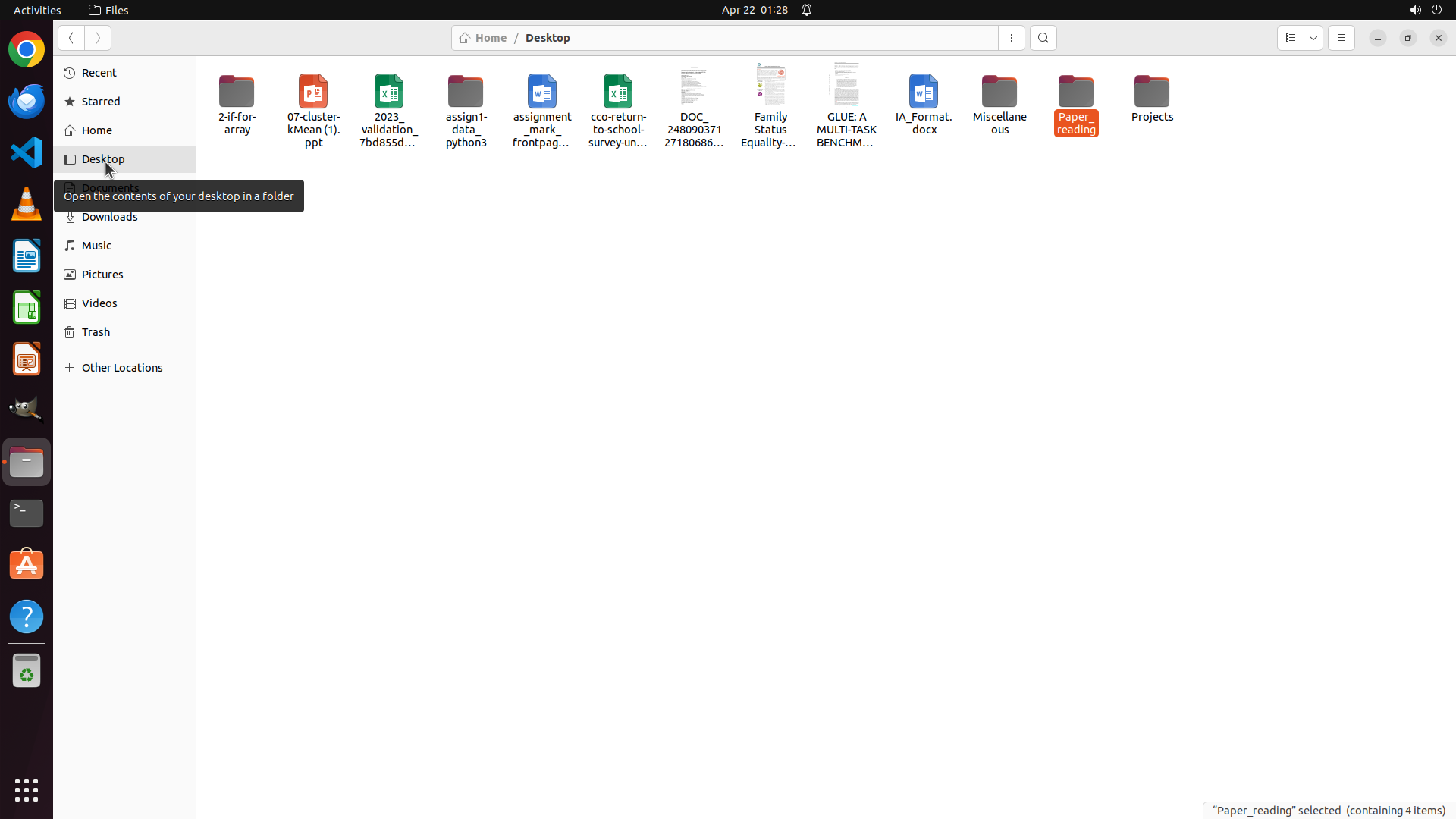Click the GLUE benchmark PDF thumbnail
This screenshot has width=1456, height=819.
(846, 85)
